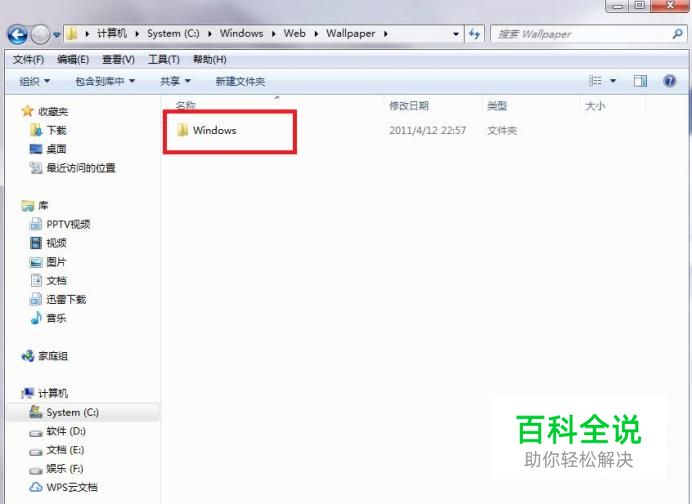This screenshot has width=692, height=504.
Task: Open the 共享 dropdown in toolbar
Action: coord(175,82)
